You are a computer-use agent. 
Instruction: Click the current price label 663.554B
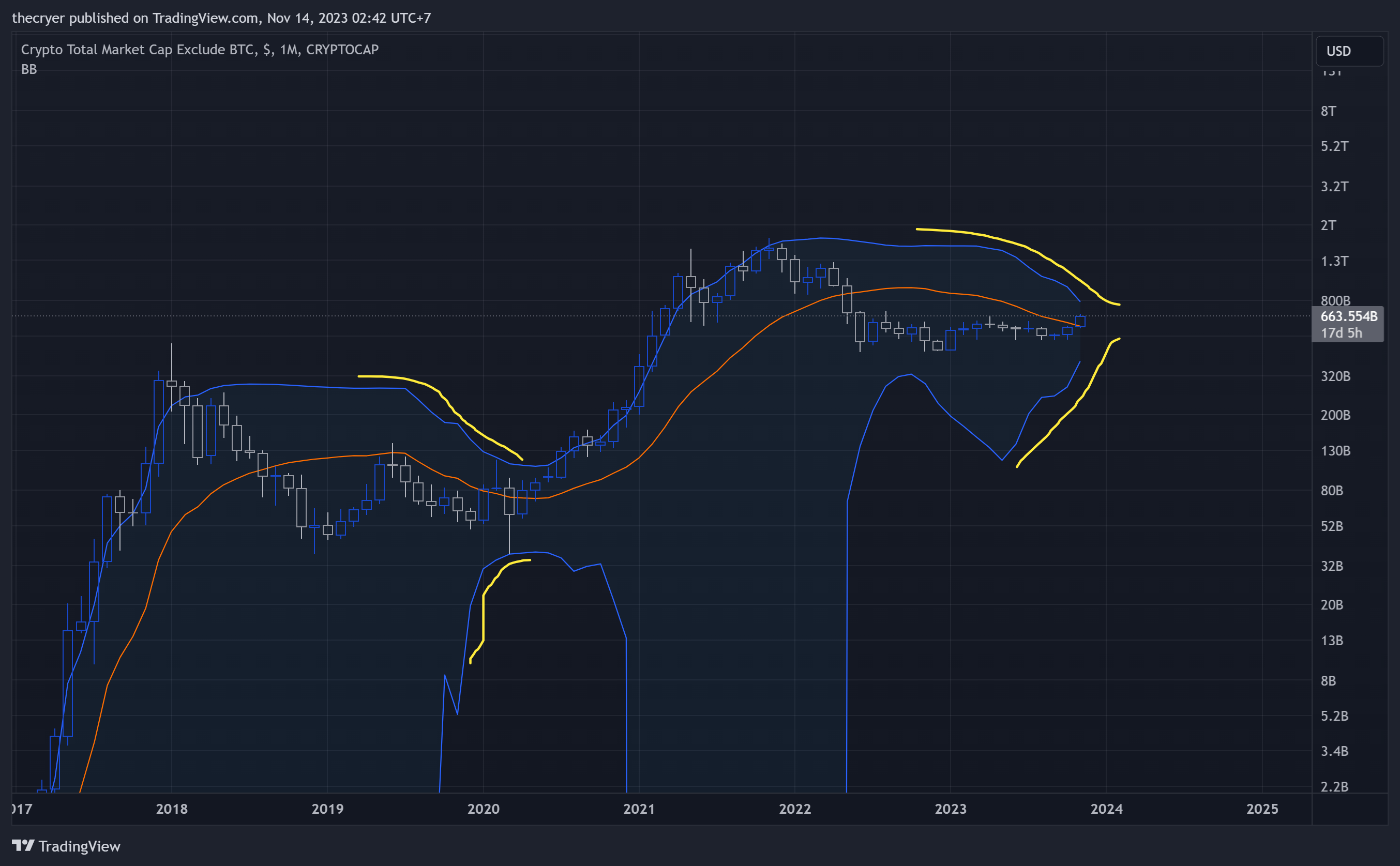(1348, 316)
